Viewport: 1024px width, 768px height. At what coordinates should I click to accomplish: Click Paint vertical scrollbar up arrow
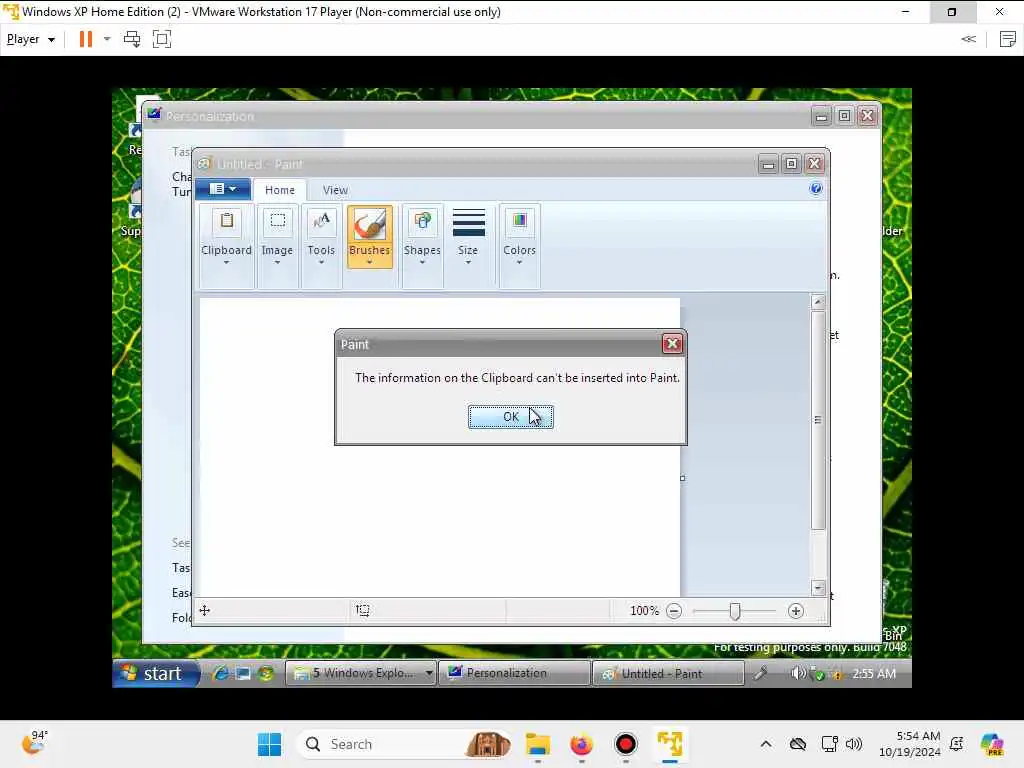coord(818,302)
